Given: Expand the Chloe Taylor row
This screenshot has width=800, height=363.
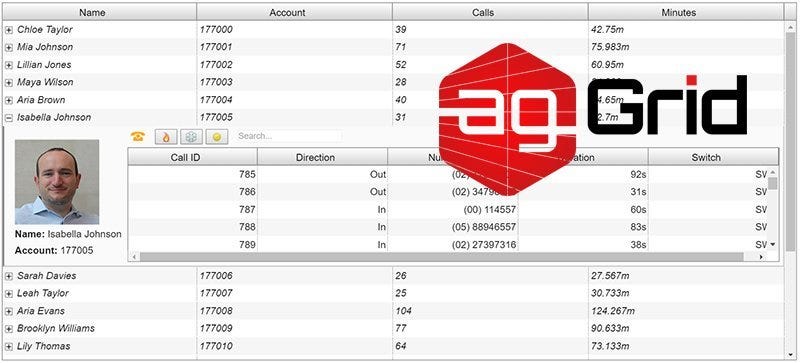Looking at the screenshot, I should 9,30.
